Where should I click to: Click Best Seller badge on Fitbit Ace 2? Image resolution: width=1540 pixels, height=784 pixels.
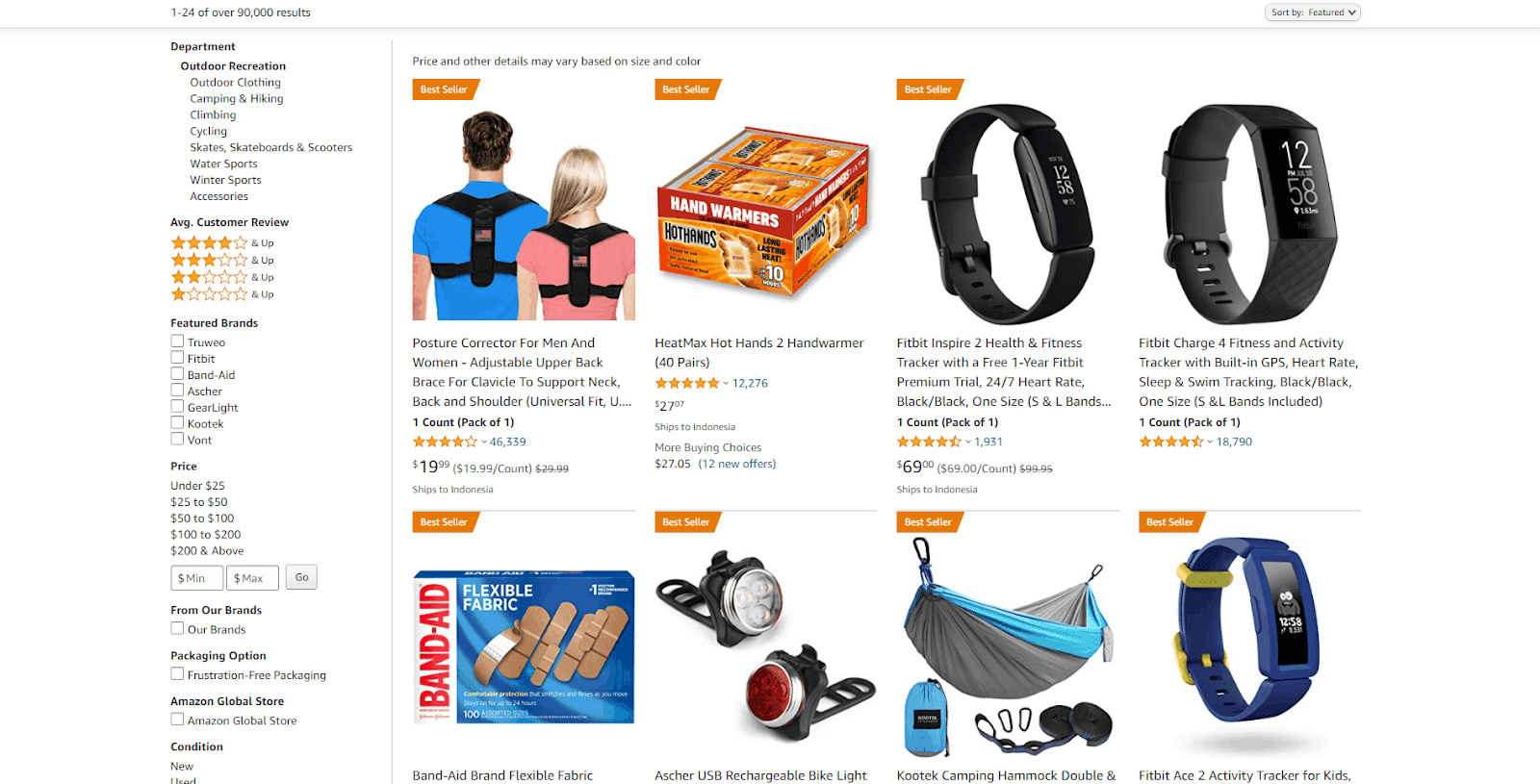click(1169, 522)
